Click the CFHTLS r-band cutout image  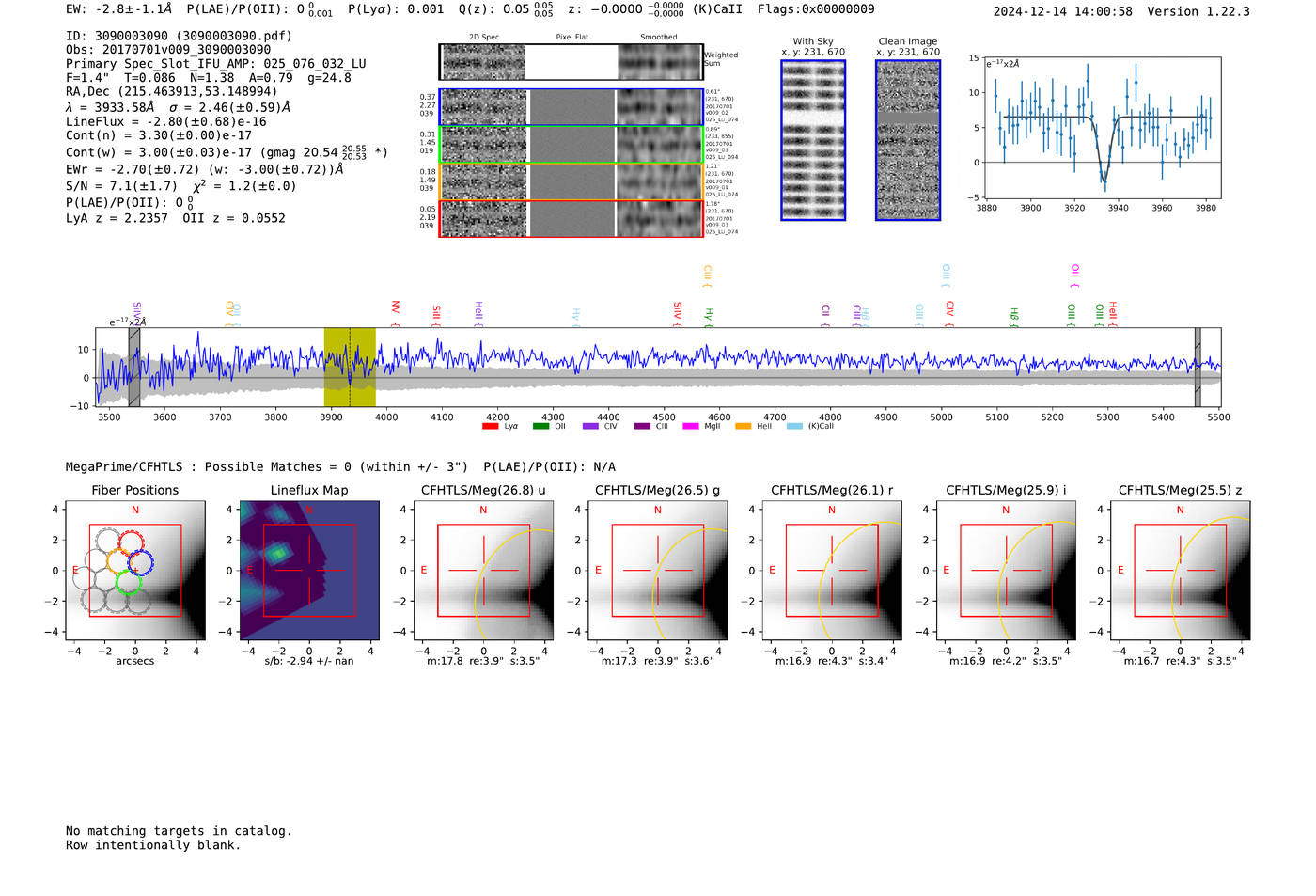tap(831, 570)
